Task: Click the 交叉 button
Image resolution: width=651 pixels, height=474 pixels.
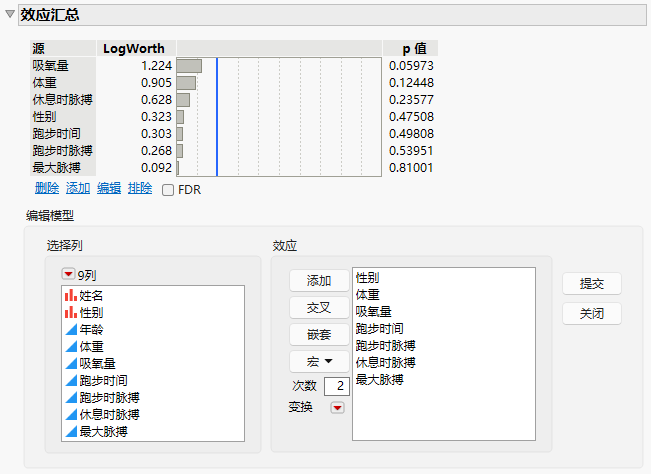Action: (x=319, y=308)
